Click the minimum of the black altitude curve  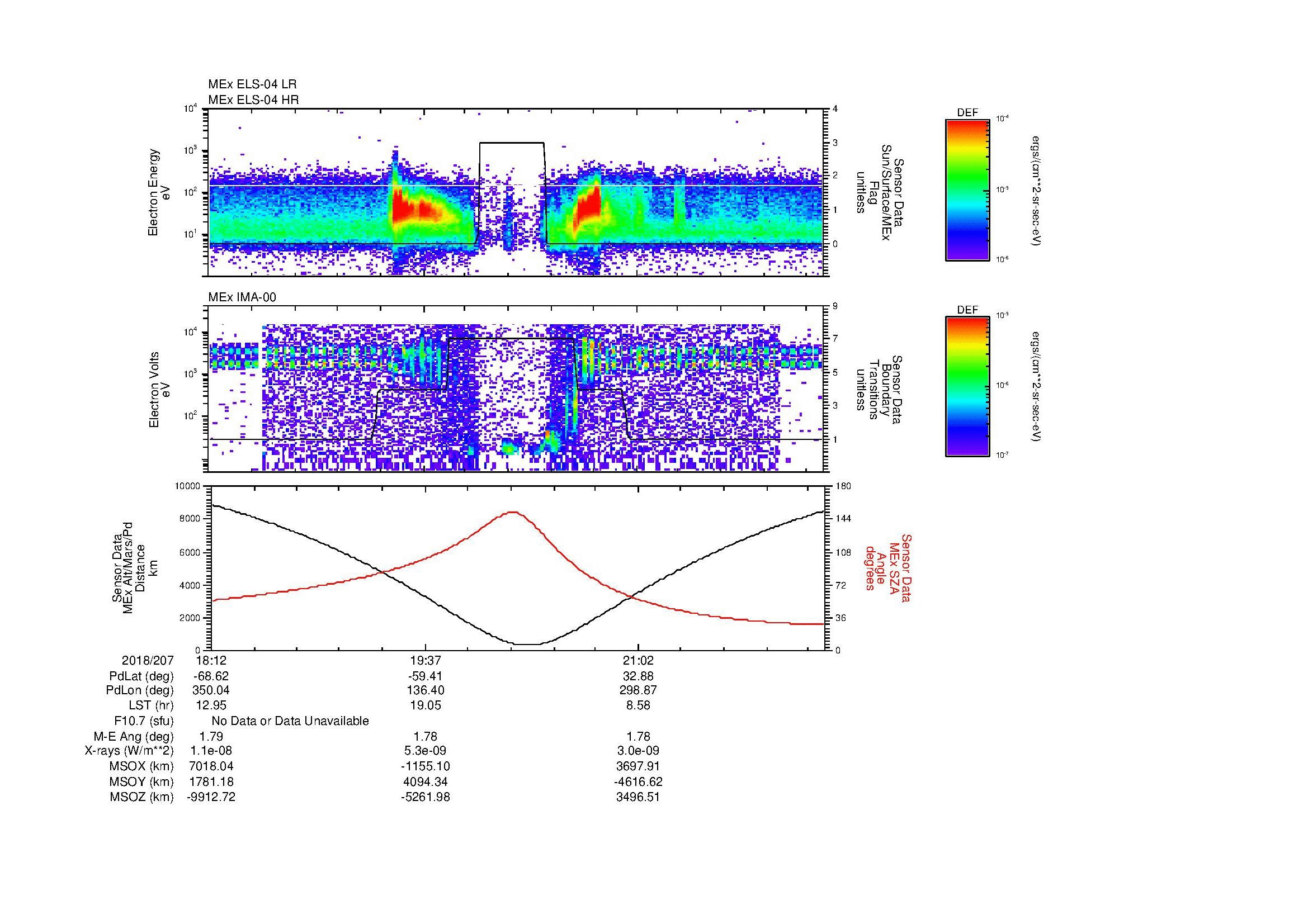tap(527, 645)
